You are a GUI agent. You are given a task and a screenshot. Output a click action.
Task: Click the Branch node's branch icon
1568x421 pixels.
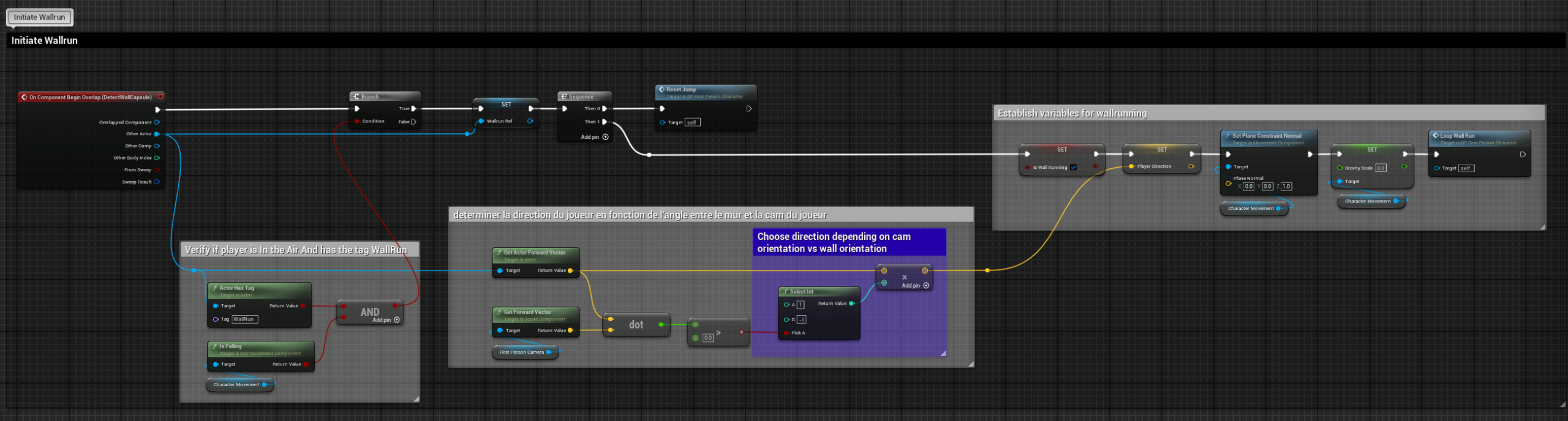tap(356, 97)
